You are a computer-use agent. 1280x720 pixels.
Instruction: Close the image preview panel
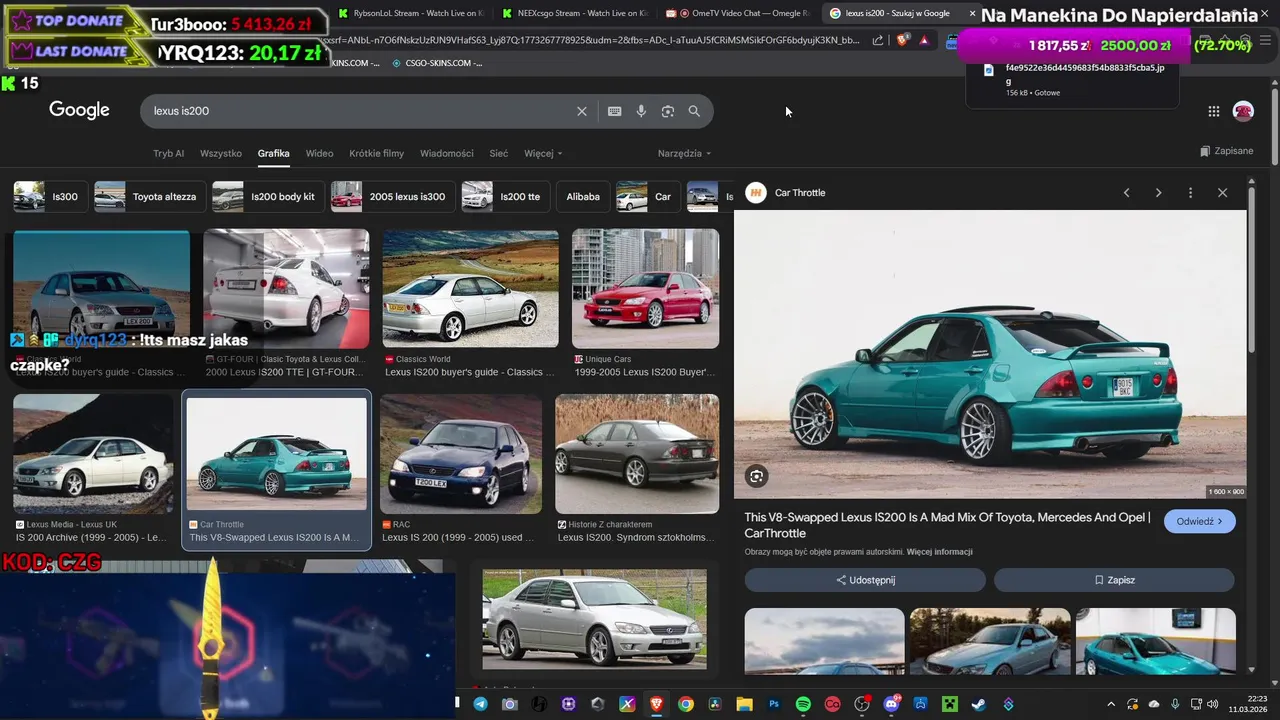coord(1222,193)
